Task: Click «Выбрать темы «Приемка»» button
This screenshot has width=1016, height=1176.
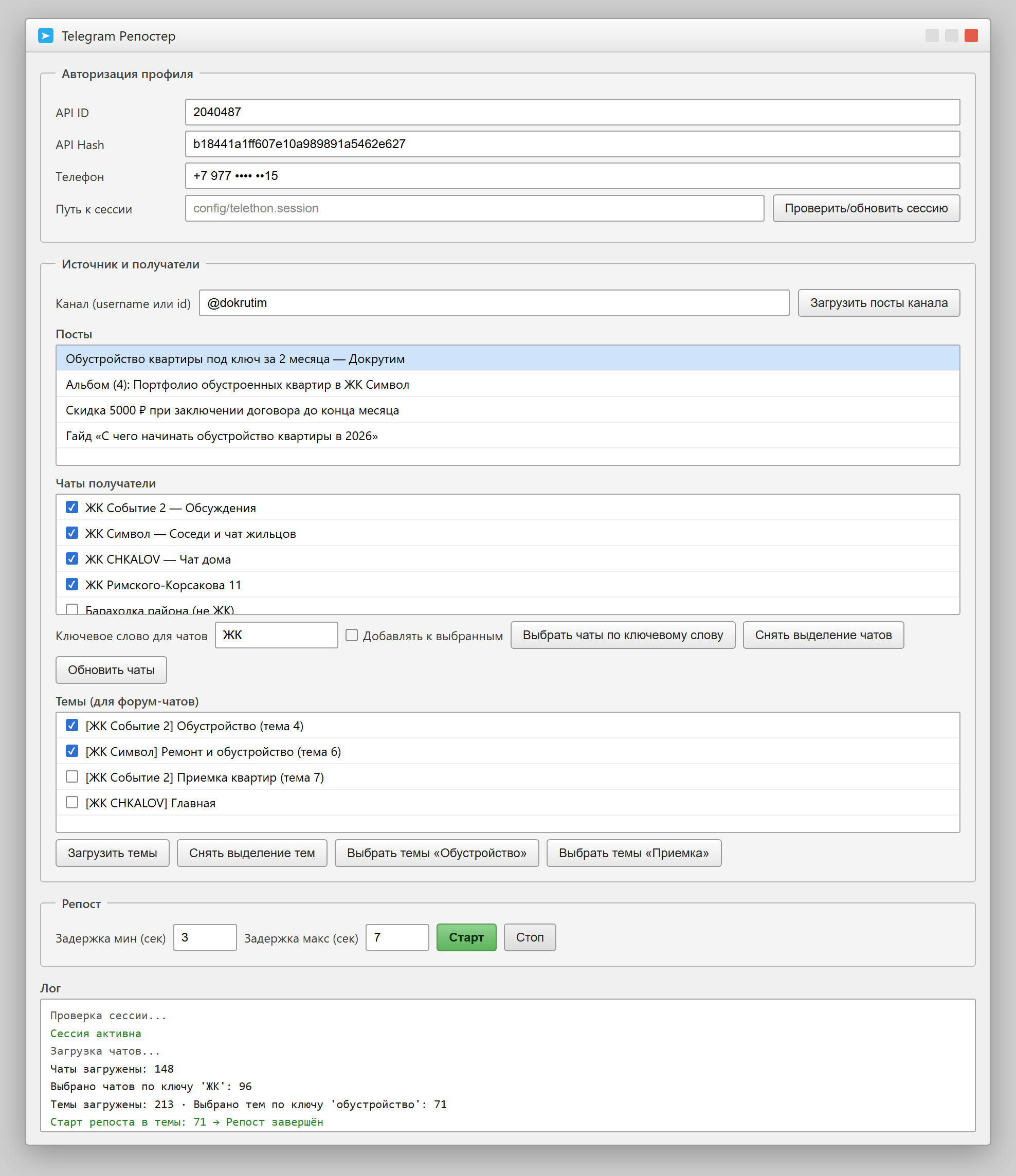Action: tap(633, 853)
